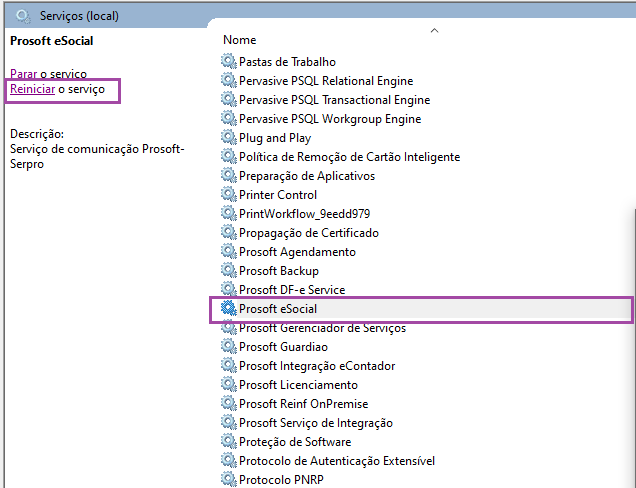This screenshot has height=488, width=636.
Task: Select the Prosoft Guardiao service
Action: [x=283, y=347]
